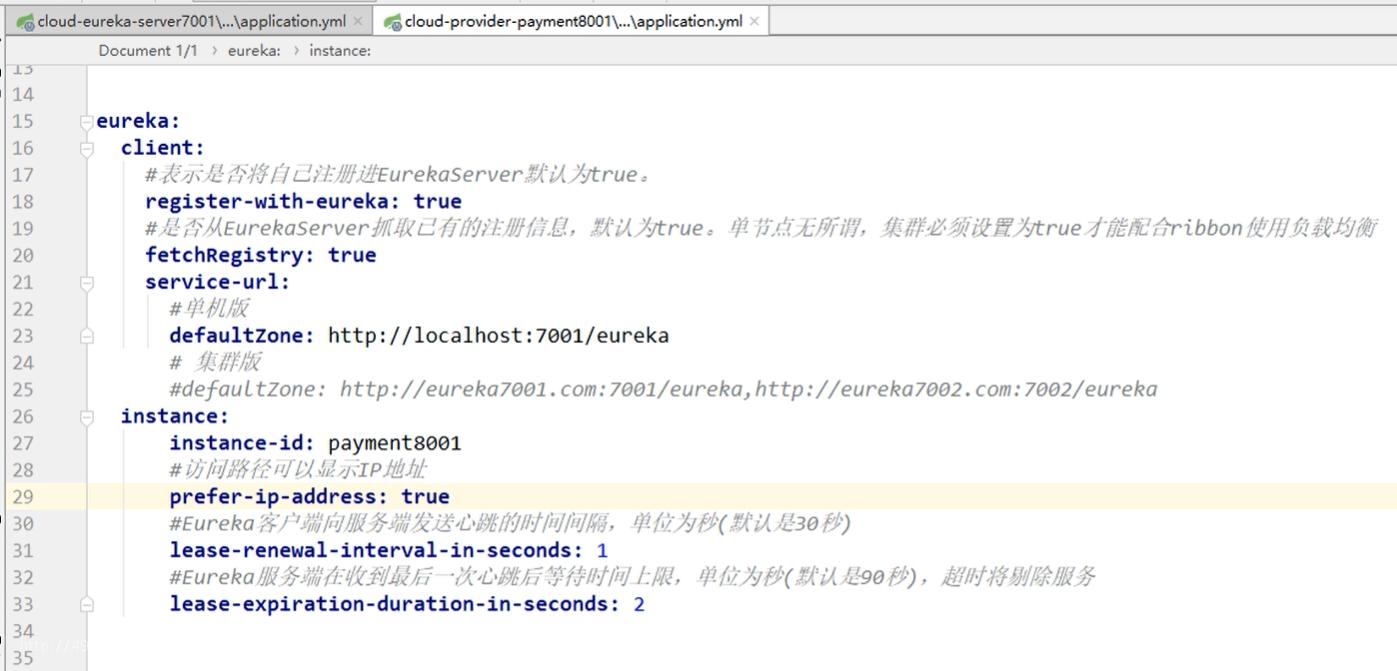Image resolution: width=1397 pixels, height=671 pixels.
Task: Select Document 1/1 breadcrumb
Action: (x=148, y=51)
